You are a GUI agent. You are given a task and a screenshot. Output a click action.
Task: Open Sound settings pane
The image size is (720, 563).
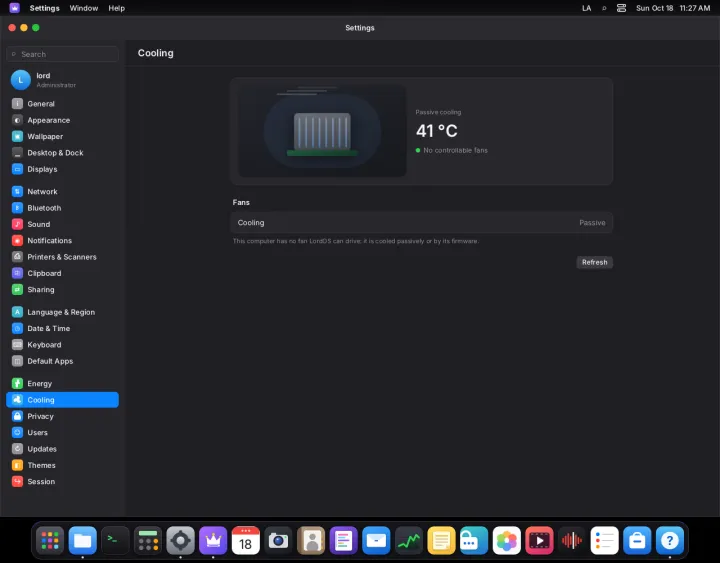62,224
